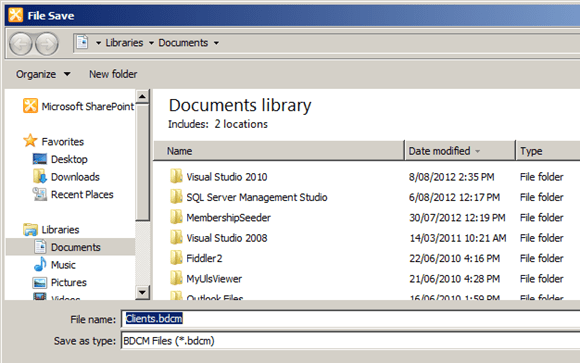The height and width of the screenshot is (363, 580).
Task: Select Pictures library in navigation pane
Action: (69, 282)
